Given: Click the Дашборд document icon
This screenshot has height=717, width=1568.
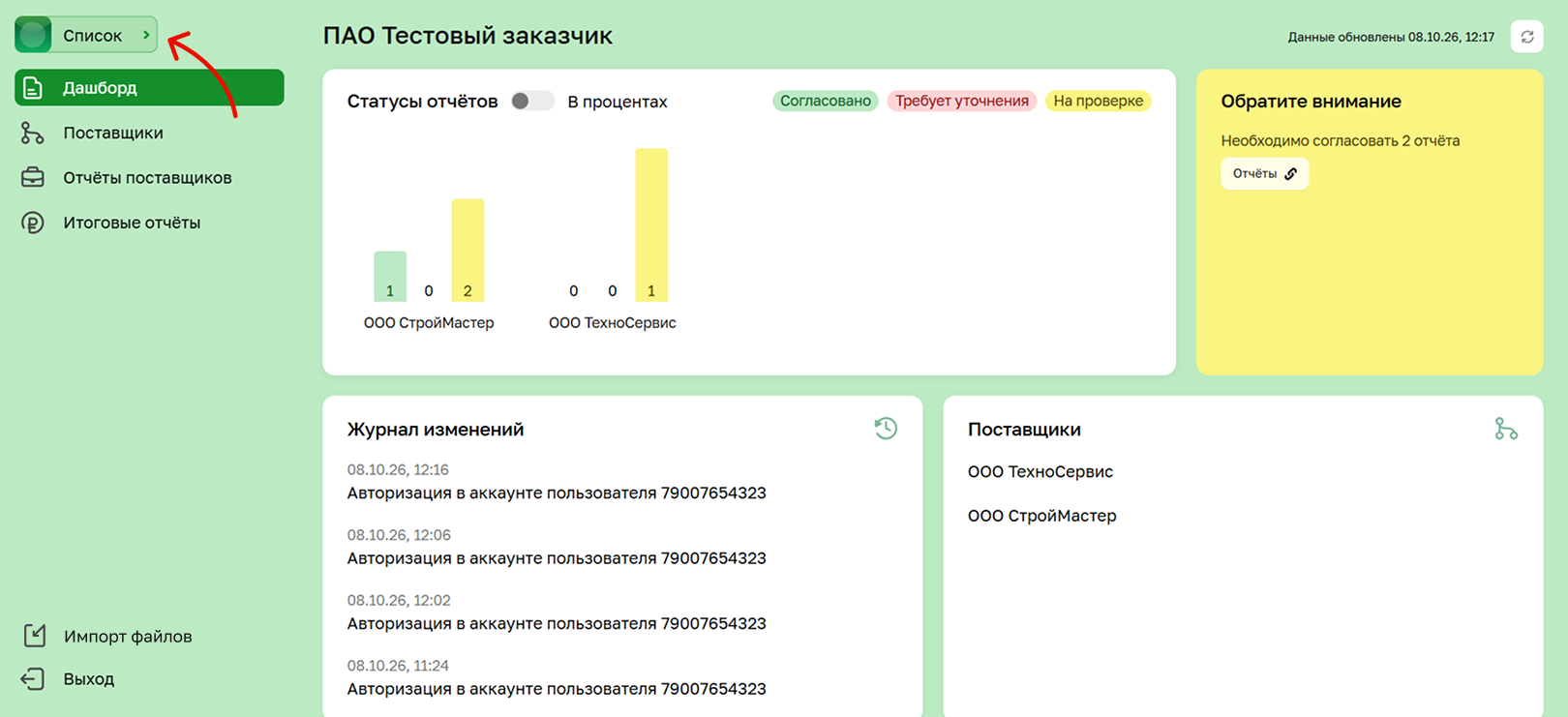Looking at the screenshot, I should coord(33,88).
